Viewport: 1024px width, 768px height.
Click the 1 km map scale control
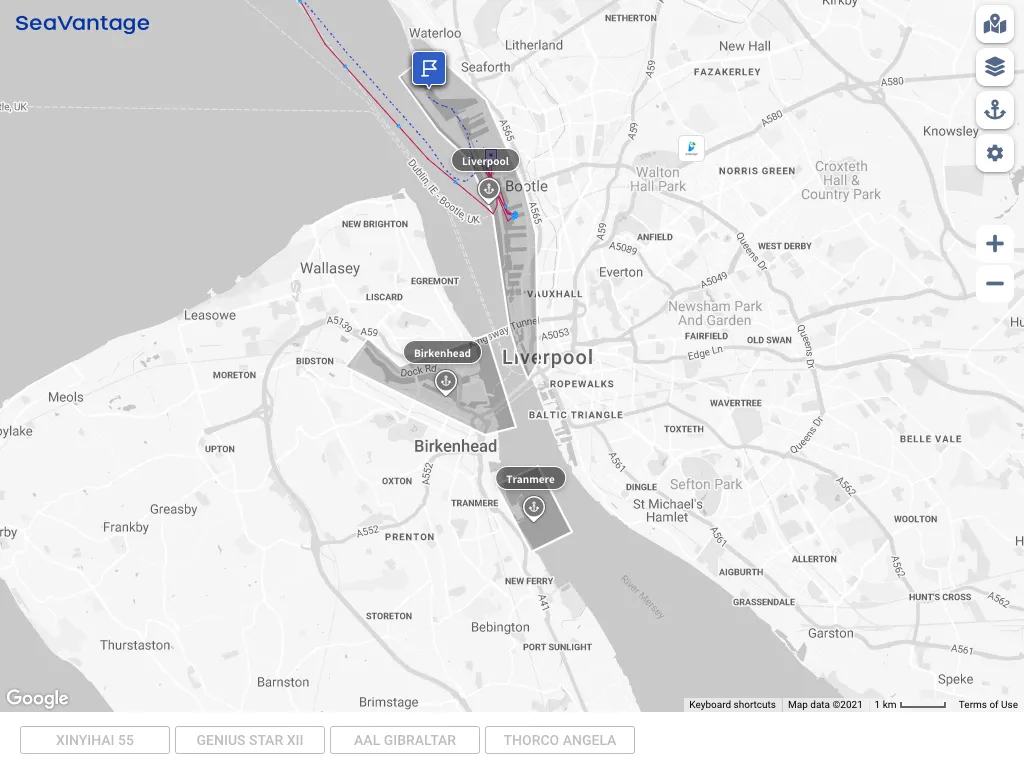pyautogui.click(x=910, y=705)
